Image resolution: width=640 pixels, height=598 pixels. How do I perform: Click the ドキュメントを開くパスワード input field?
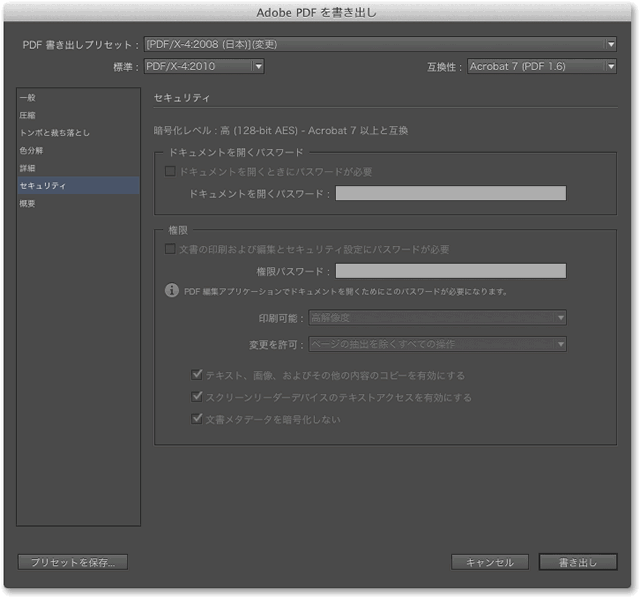[450, 193]
